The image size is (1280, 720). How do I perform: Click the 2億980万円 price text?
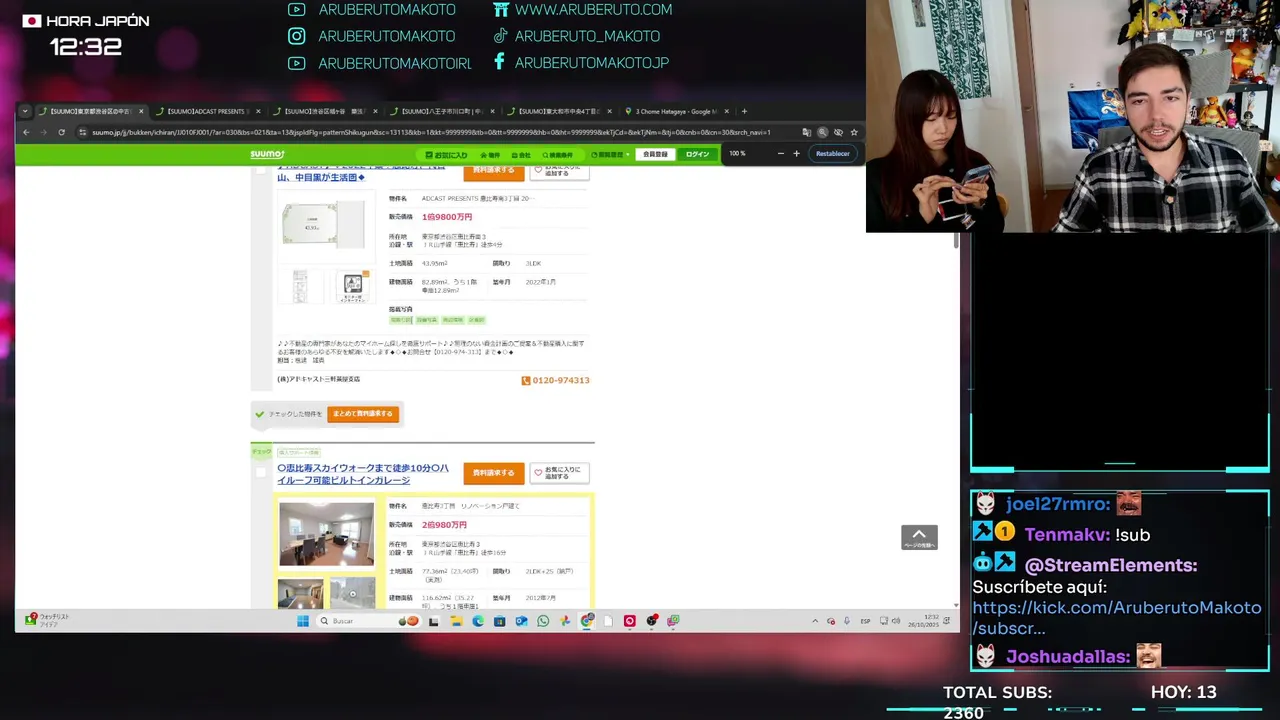[x=444, y=525]
